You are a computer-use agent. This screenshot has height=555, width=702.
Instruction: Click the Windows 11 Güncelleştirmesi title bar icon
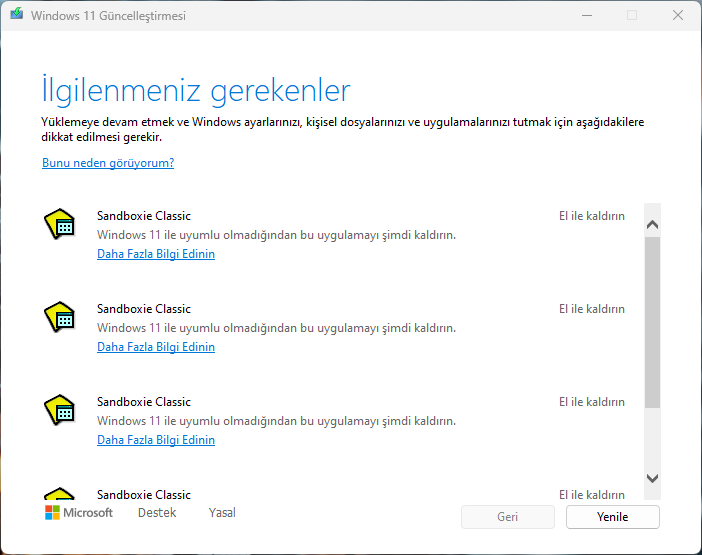point(17,14)
